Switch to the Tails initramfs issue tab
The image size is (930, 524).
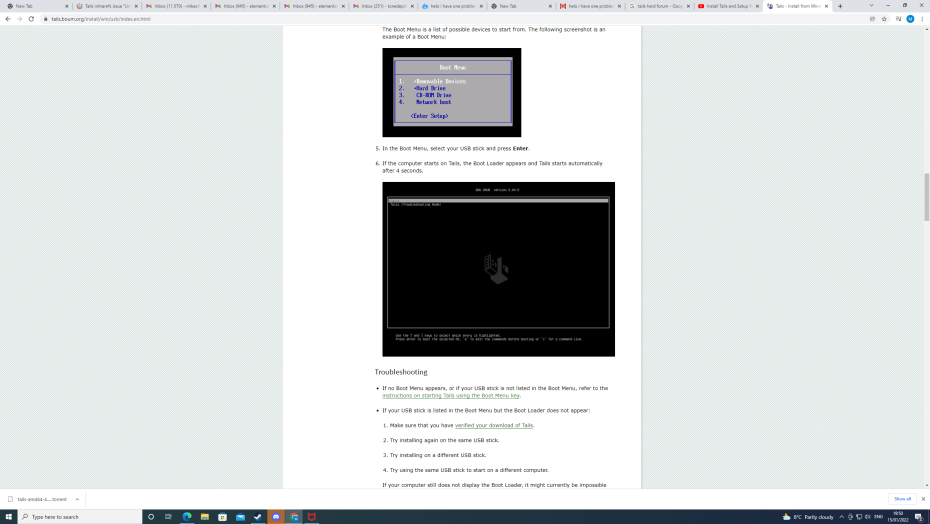(107, 6)
